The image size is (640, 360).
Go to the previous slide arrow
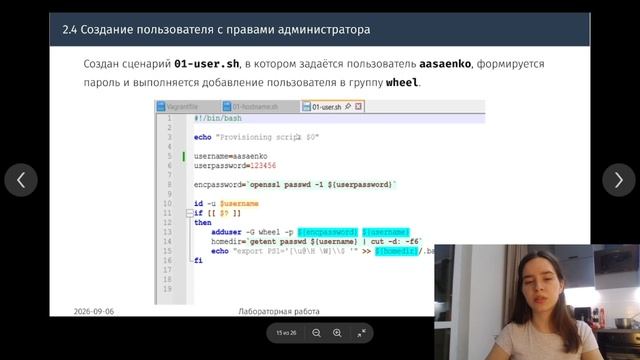pyautogui.click(x=21, y=180)
